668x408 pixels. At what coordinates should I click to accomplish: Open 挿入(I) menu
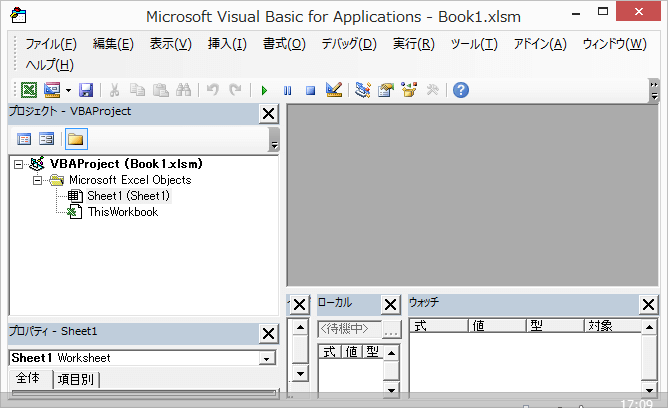coord(227,44)
